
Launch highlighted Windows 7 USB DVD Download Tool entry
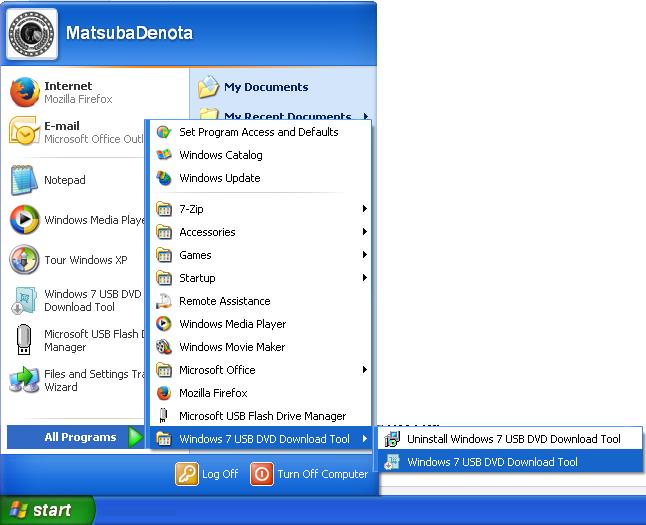coord(510,462)
